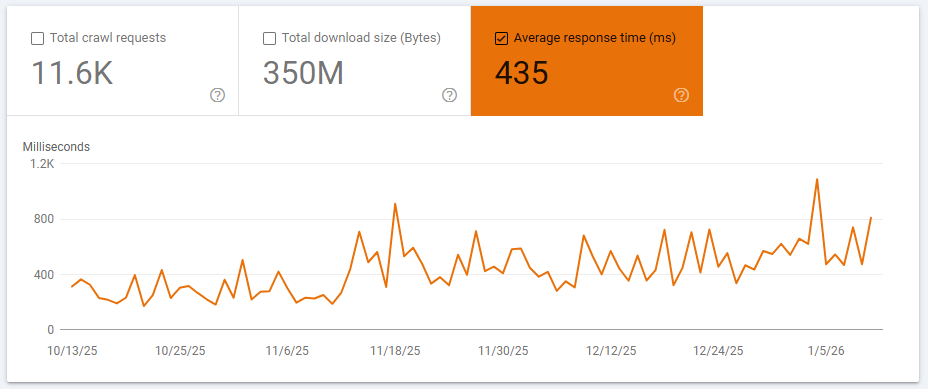Select the Total crawl requests 11.6K card
Image resolution: width=928 pixels, height=389 pixels.
click(123, 60)
